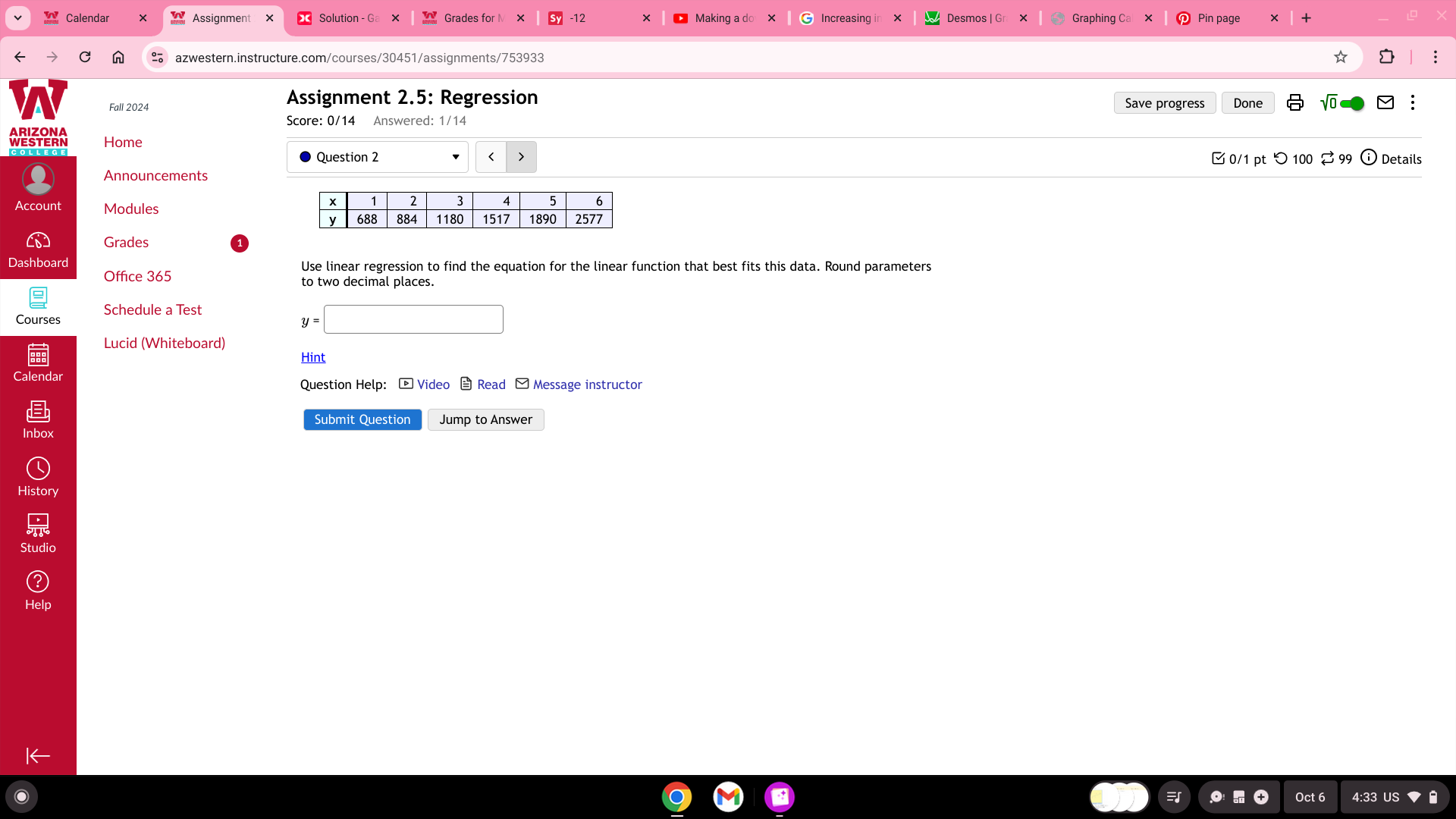Click the Read help resource
Viewport: 1456px width, 819px height.
coord(490,383)
